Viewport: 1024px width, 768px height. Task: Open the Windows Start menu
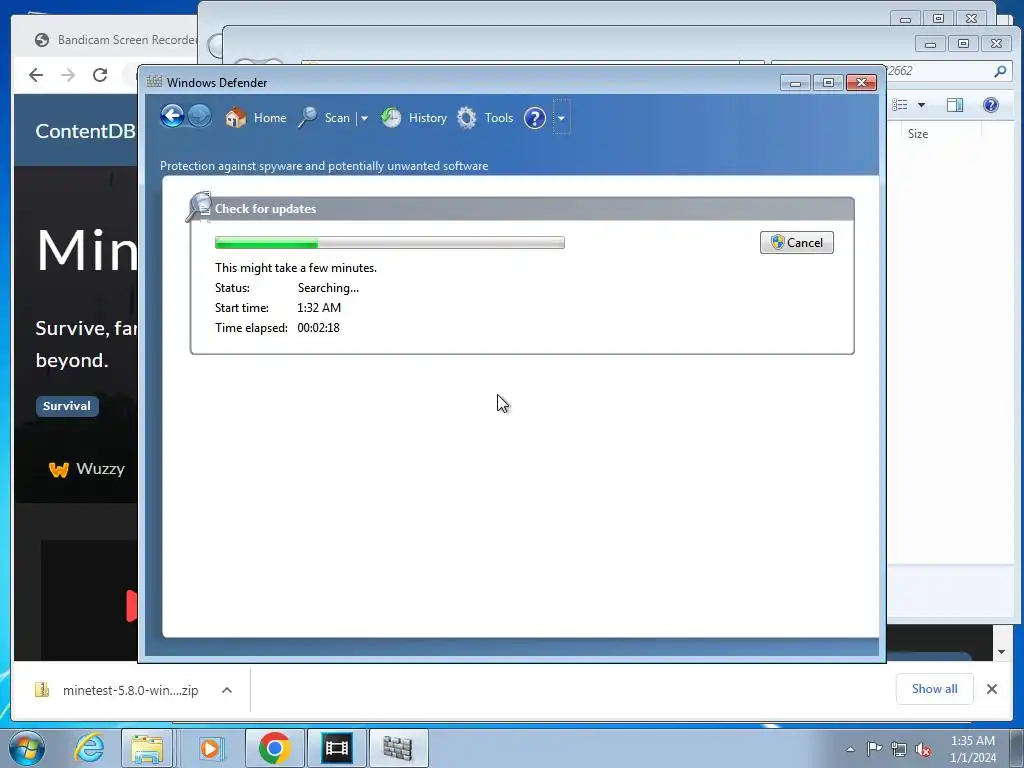[x=27, y=748]
